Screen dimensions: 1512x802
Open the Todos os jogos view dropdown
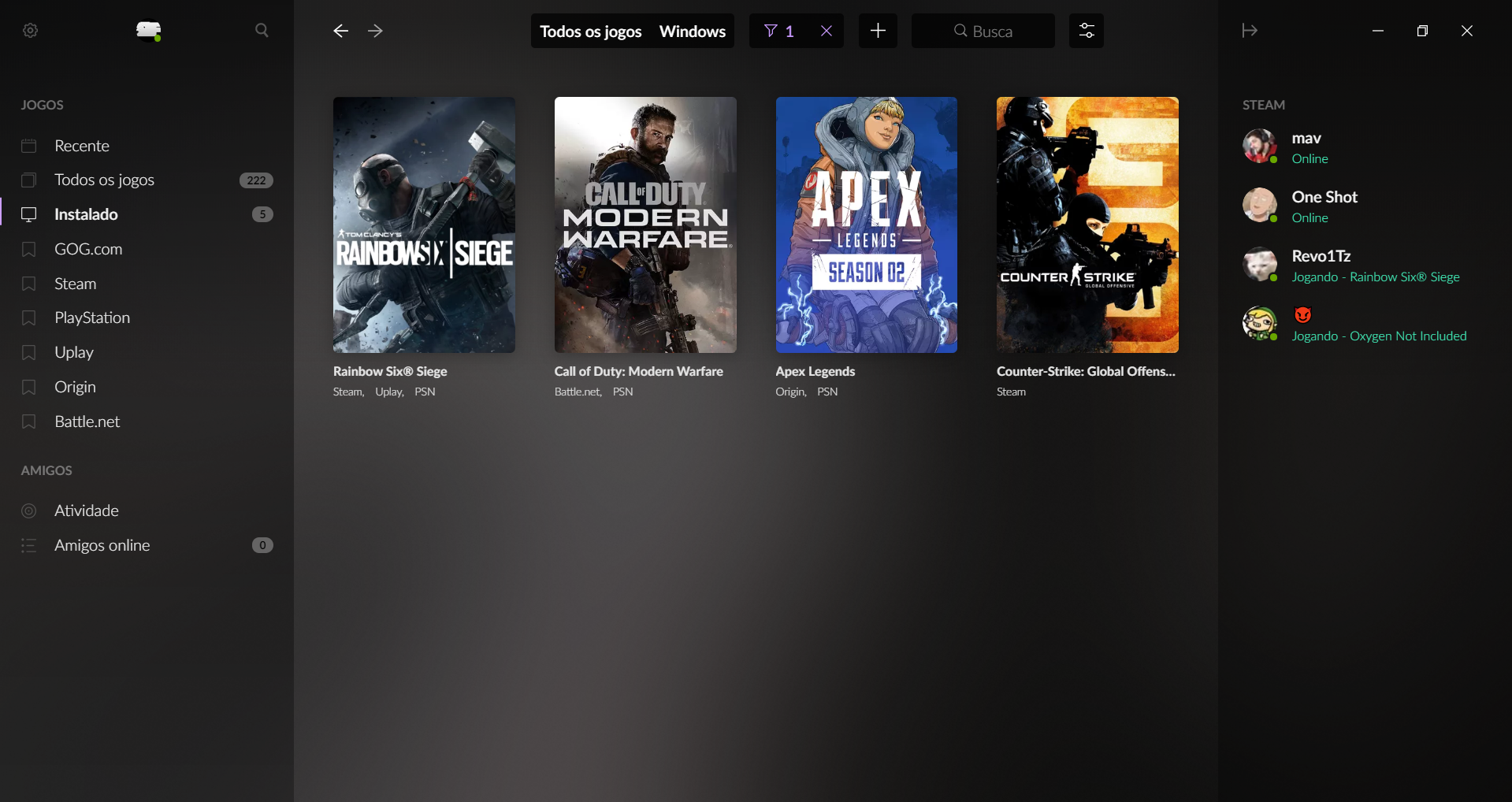pos(591,32)
